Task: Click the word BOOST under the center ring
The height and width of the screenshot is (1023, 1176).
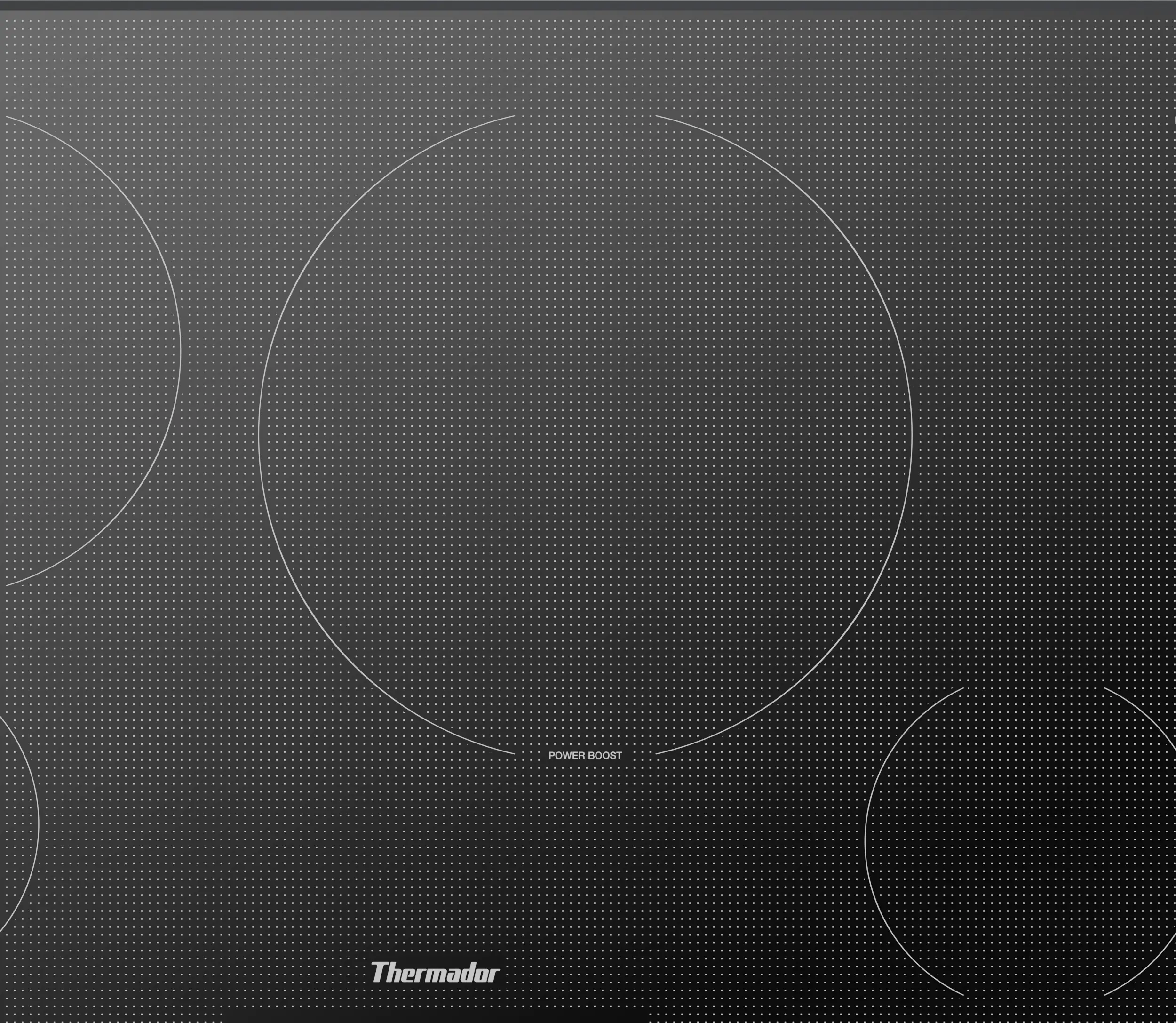Action: 605,755
